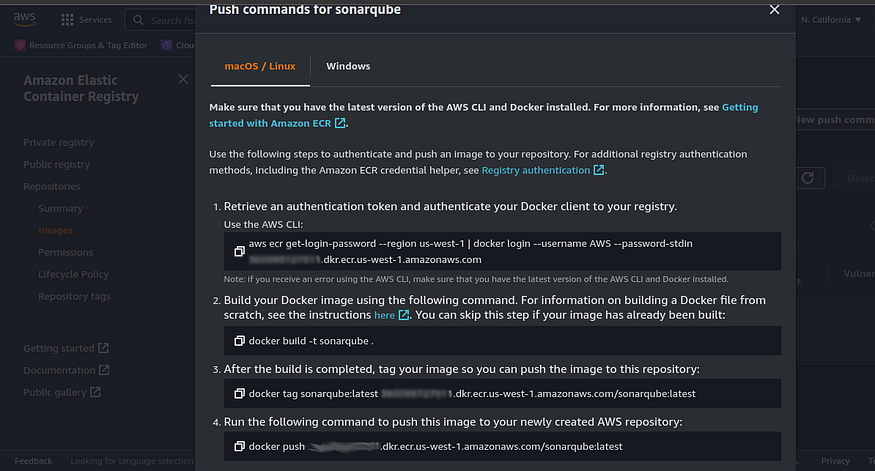Open the Dockerfile instructions 'here' link
875x471 pixels.
[391, 315]
